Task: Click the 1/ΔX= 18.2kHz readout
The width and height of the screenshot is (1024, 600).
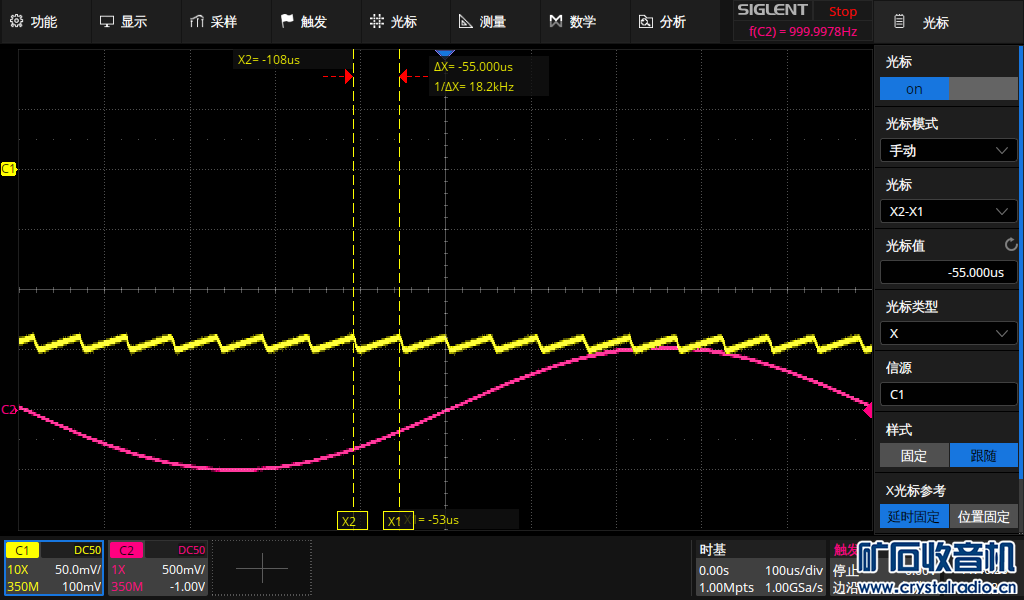Action: (x=474, y=86)
